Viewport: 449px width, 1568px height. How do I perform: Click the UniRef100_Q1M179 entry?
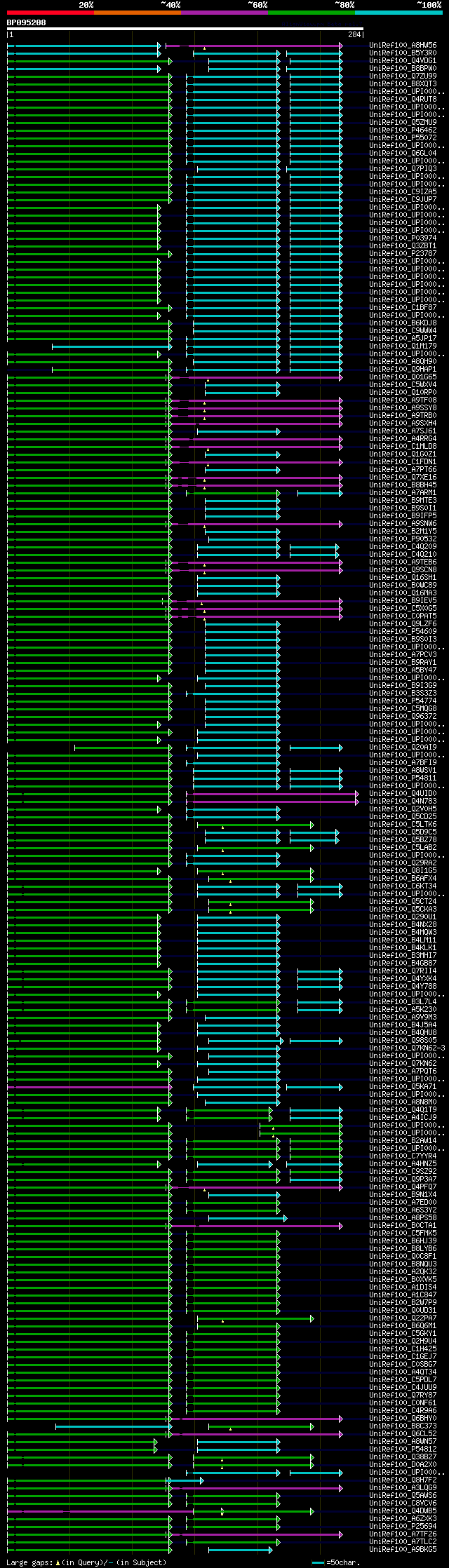coord(403,346)
